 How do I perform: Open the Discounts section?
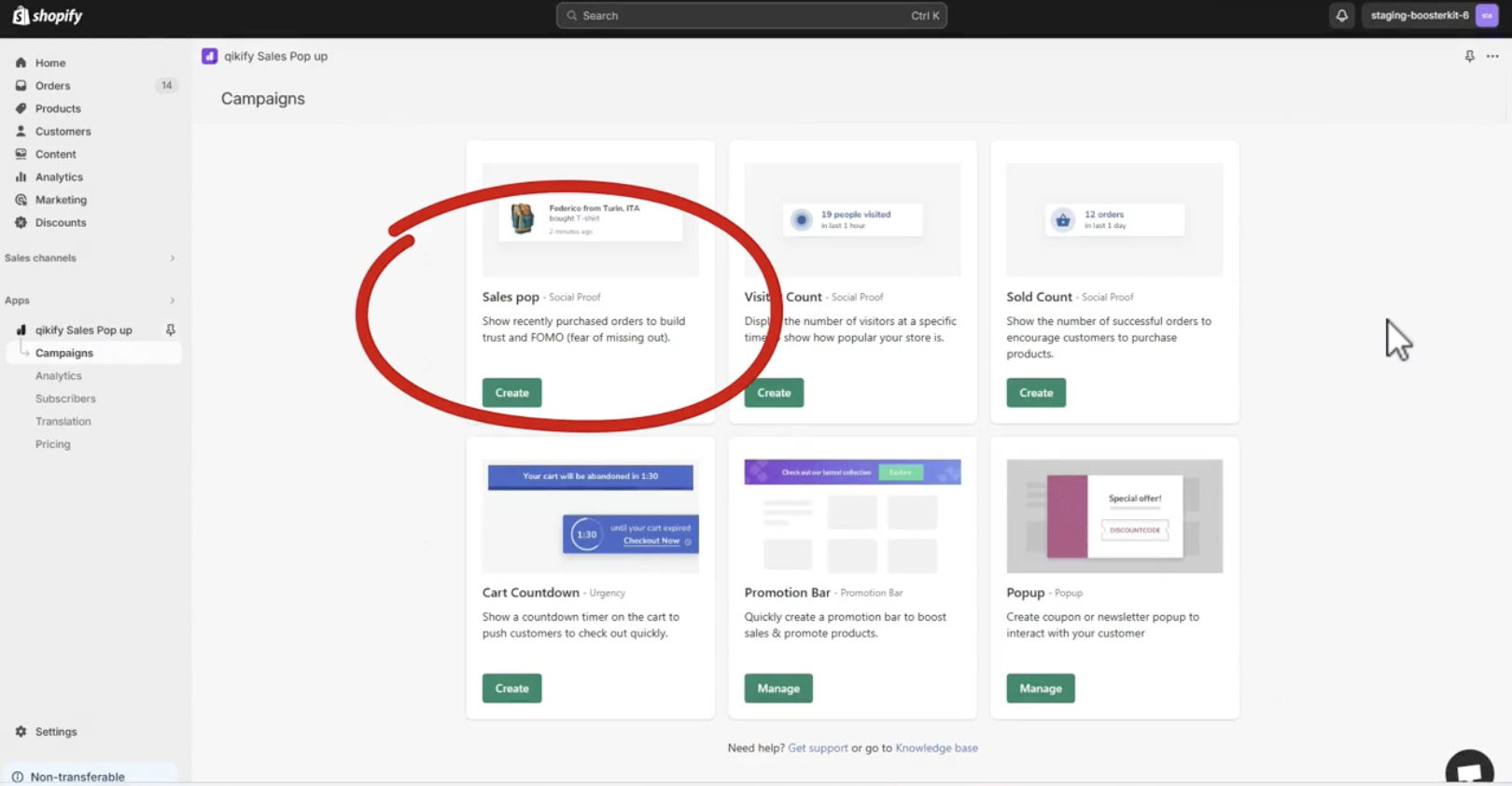point(61,222)
